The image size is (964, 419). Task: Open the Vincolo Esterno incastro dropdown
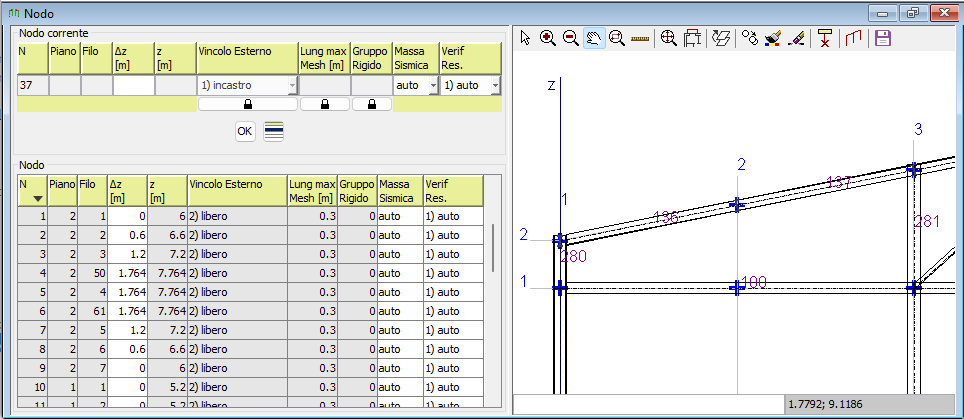point(292,86)
